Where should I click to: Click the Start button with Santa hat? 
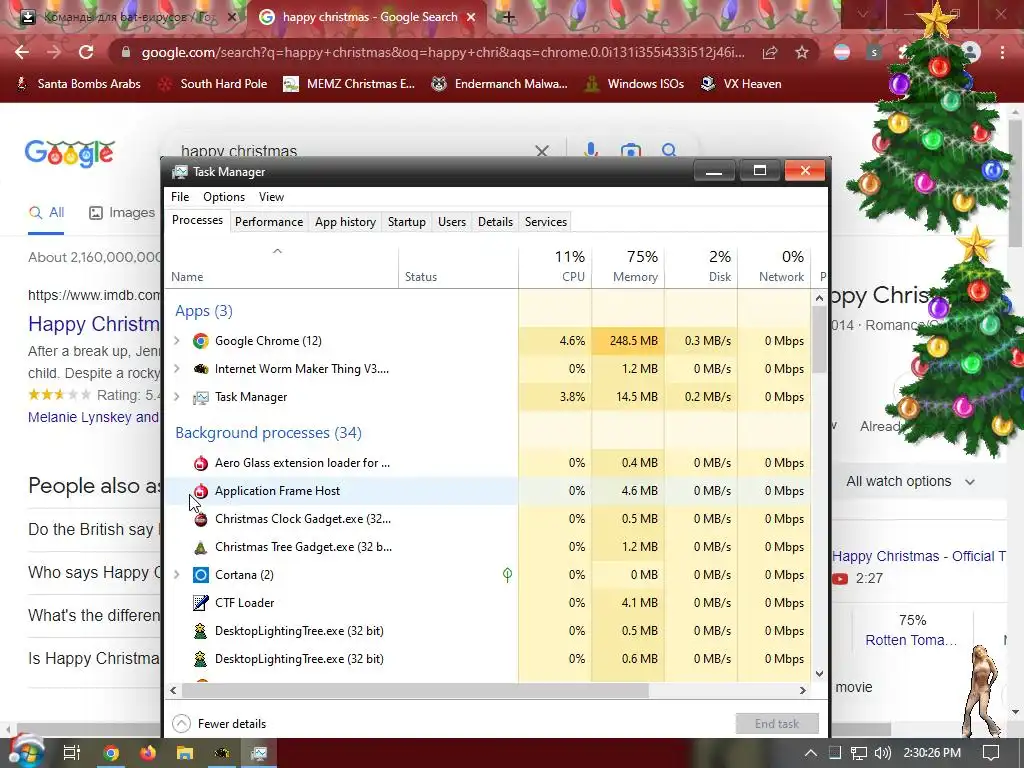[x=26, y=752]
